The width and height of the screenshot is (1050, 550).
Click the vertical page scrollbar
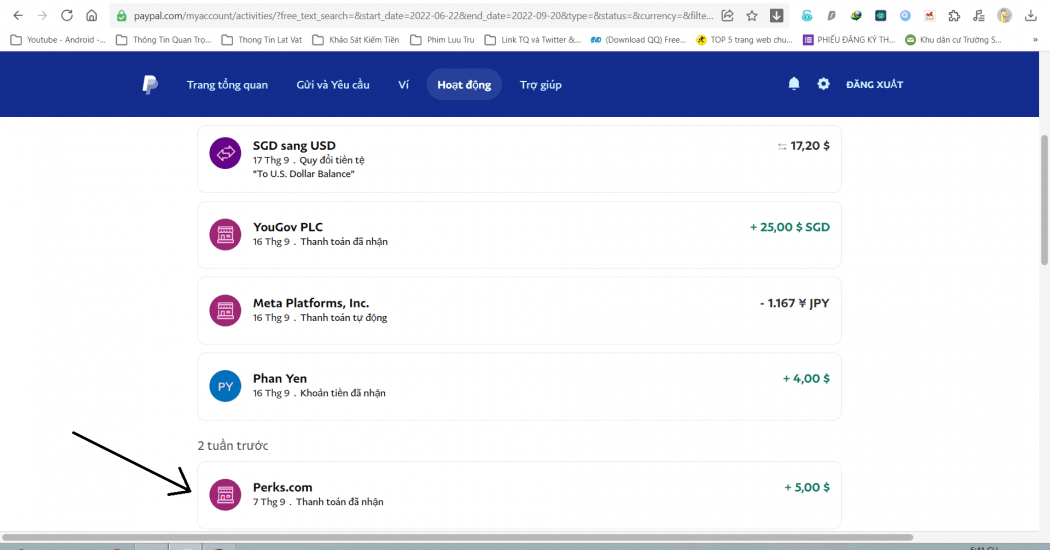[1044, 200]
